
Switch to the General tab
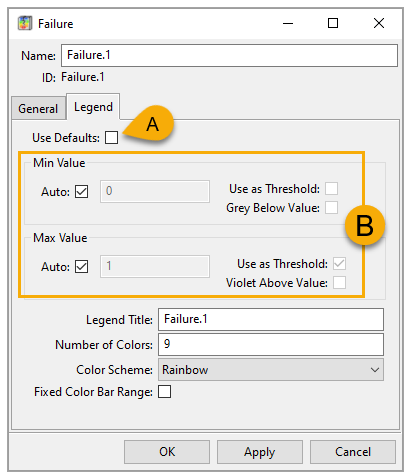coord(38,108)
